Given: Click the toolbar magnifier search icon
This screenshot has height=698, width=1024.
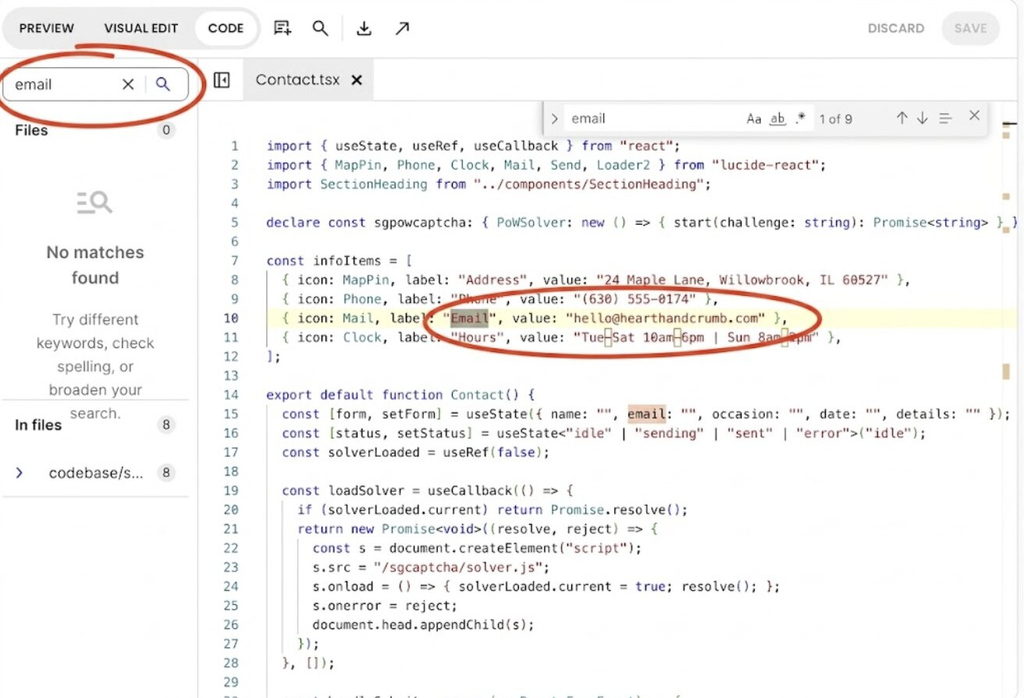Looking at the screenshot, I should 320,28.
